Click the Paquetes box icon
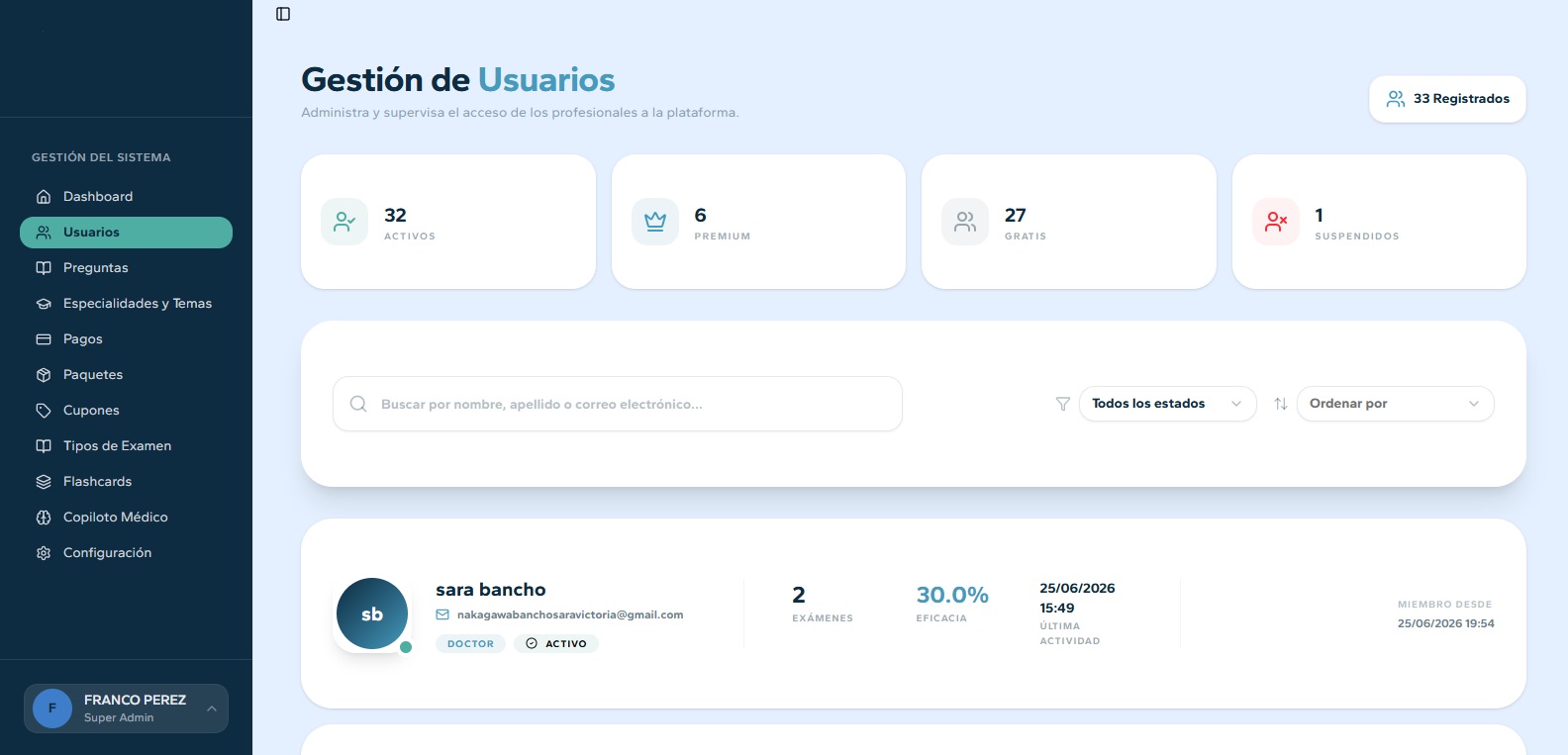This screenshot has width=1568, height=755. [44, 375]
